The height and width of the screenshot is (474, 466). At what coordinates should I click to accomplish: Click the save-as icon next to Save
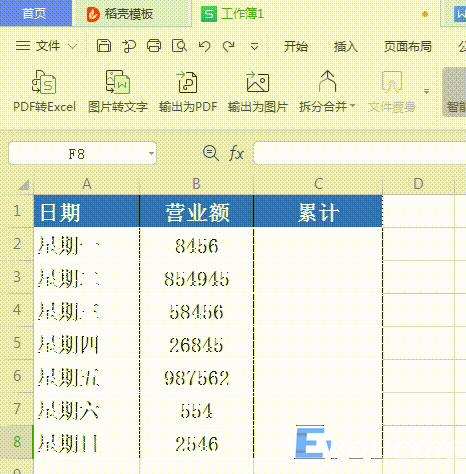129,46
